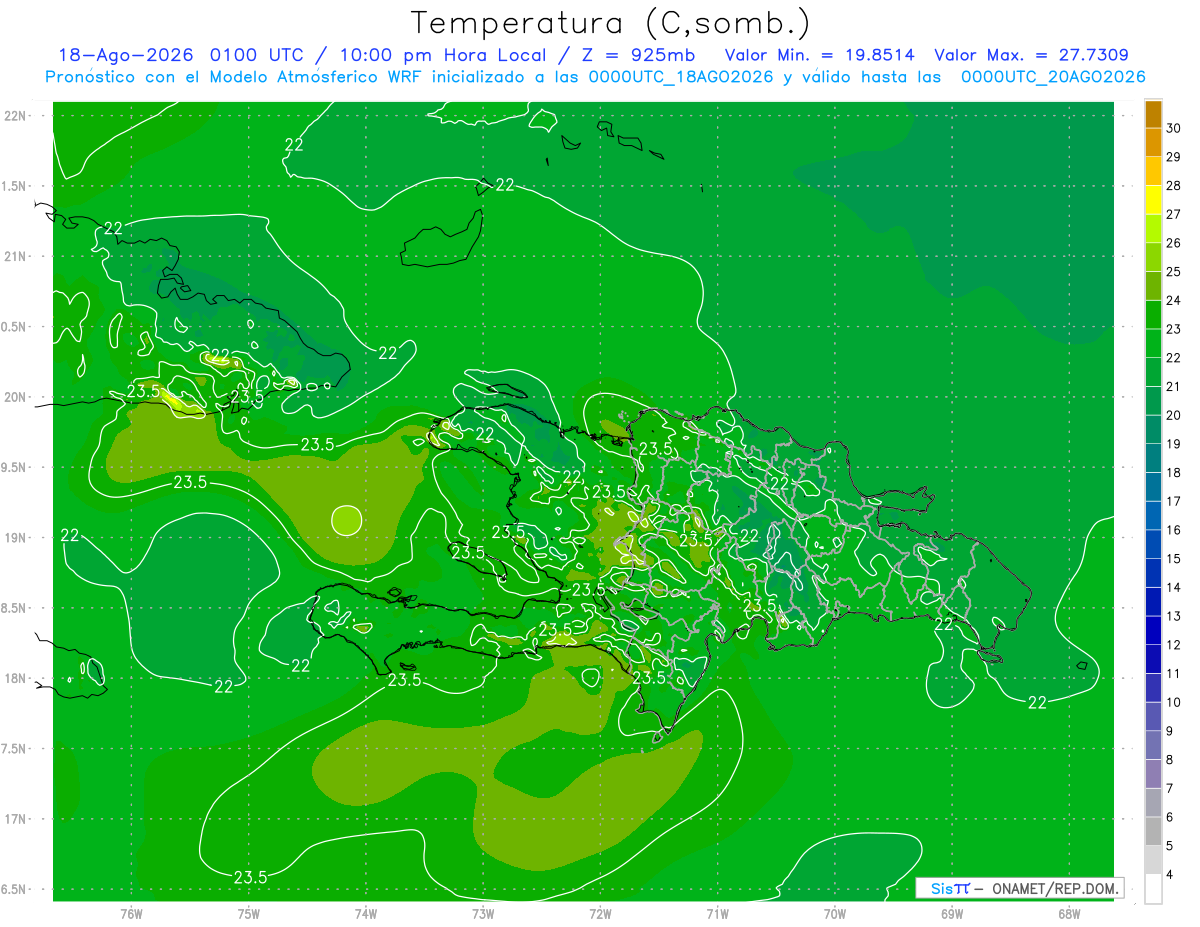
Task: Click the '69W' longitude axis label
Action: (x=952, y=913)
